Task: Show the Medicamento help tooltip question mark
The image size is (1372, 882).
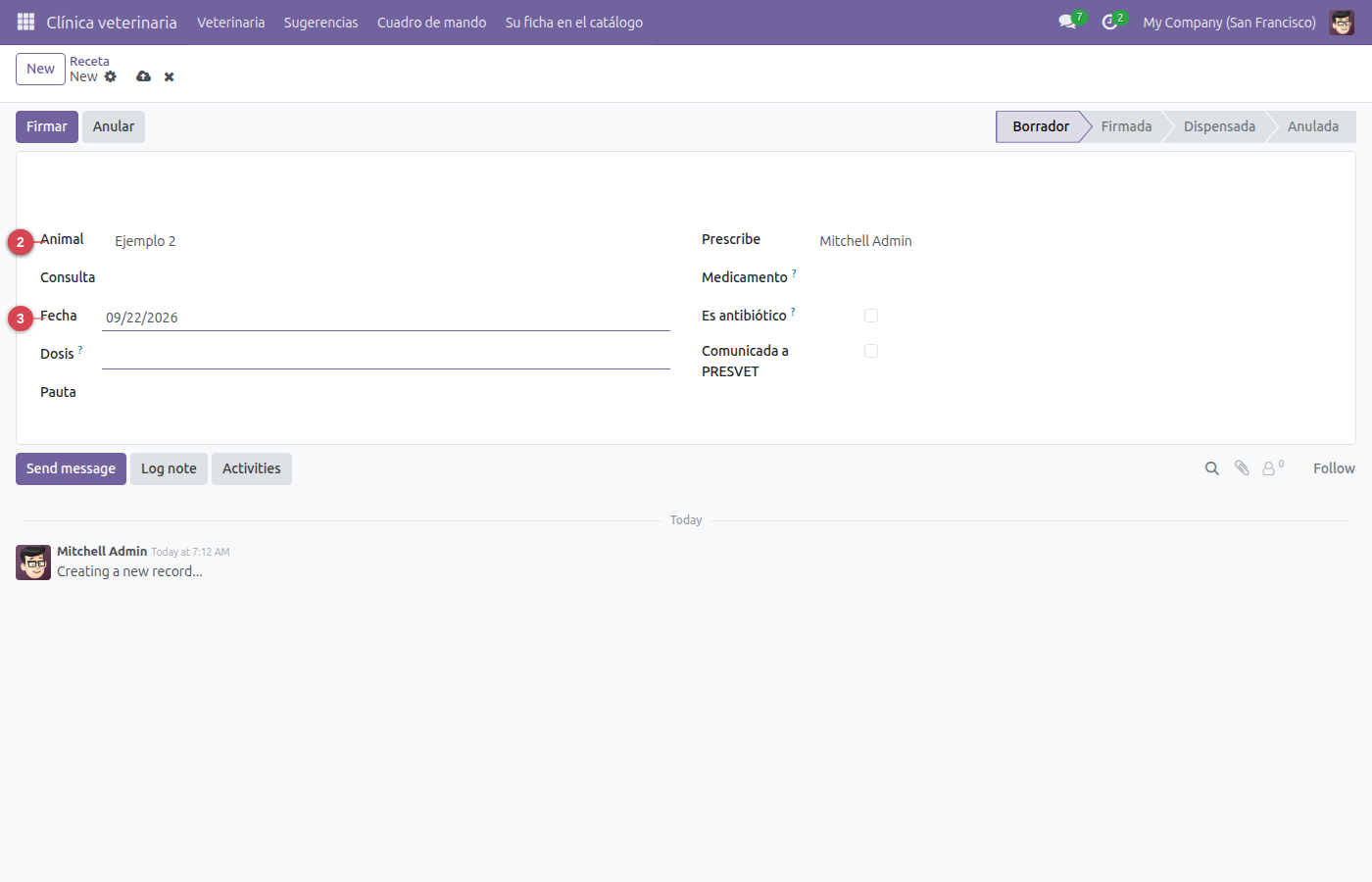Action: (794, 273)
